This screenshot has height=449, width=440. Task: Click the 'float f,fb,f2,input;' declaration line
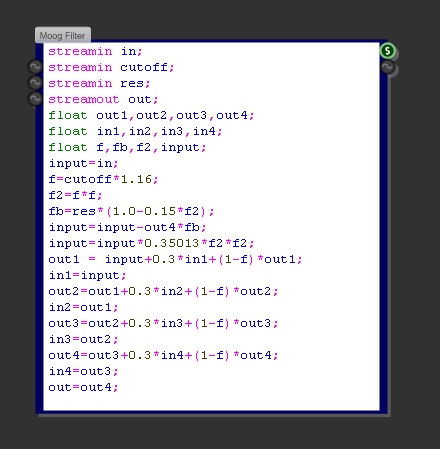[x=127, y=147]
